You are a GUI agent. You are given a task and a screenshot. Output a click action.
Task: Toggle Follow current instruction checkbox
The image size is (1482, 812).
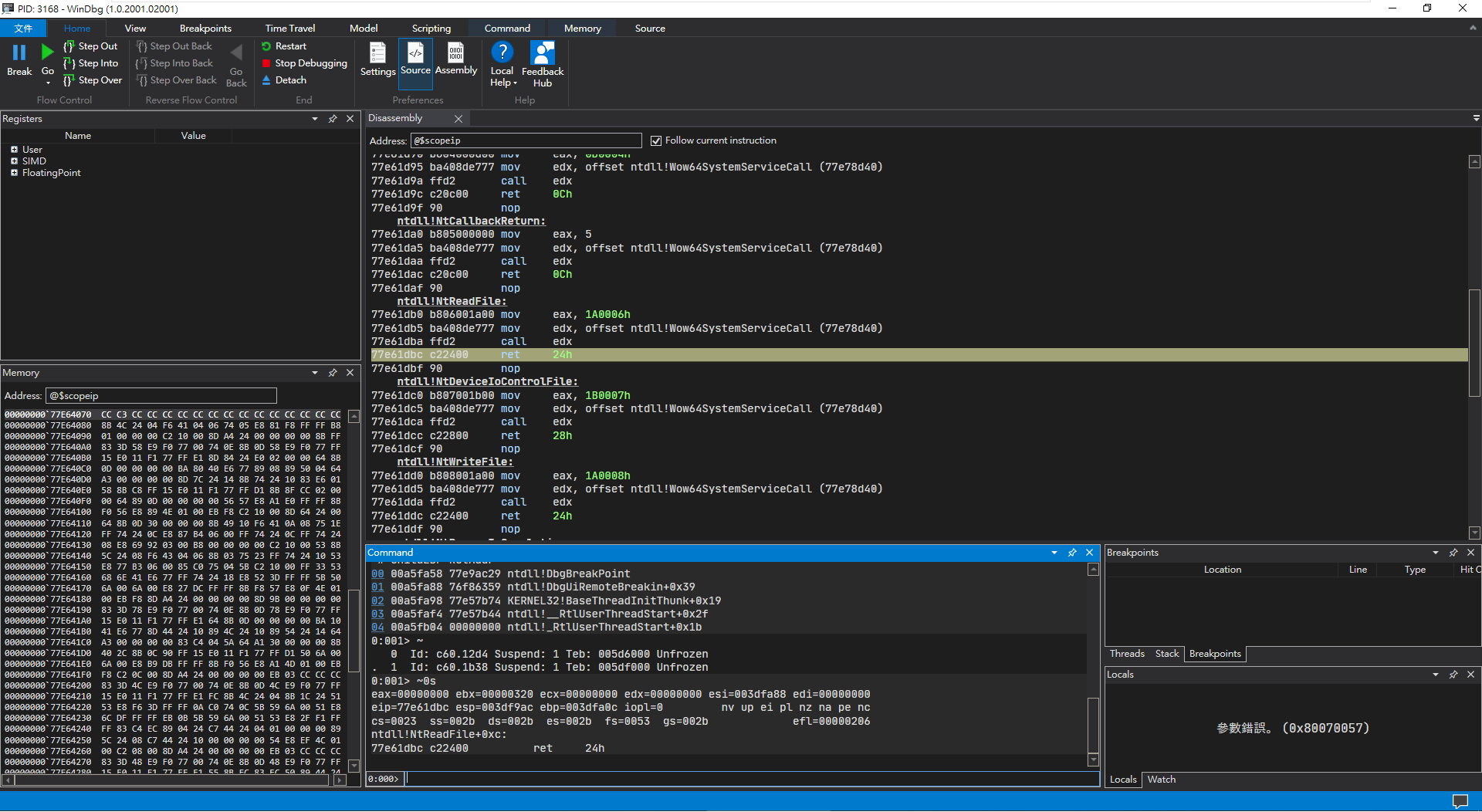[x=656, y=140]
